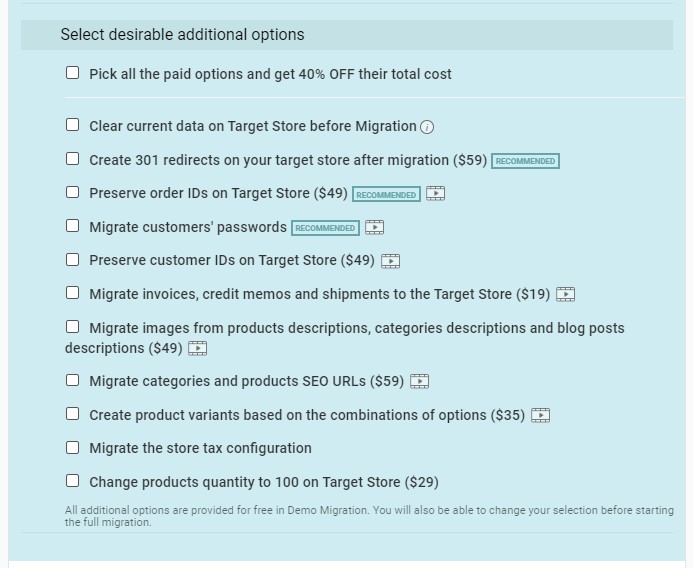Tick Change products quantity to 100
The height and width of the screenshot is (568, 693).
(72, 480)
